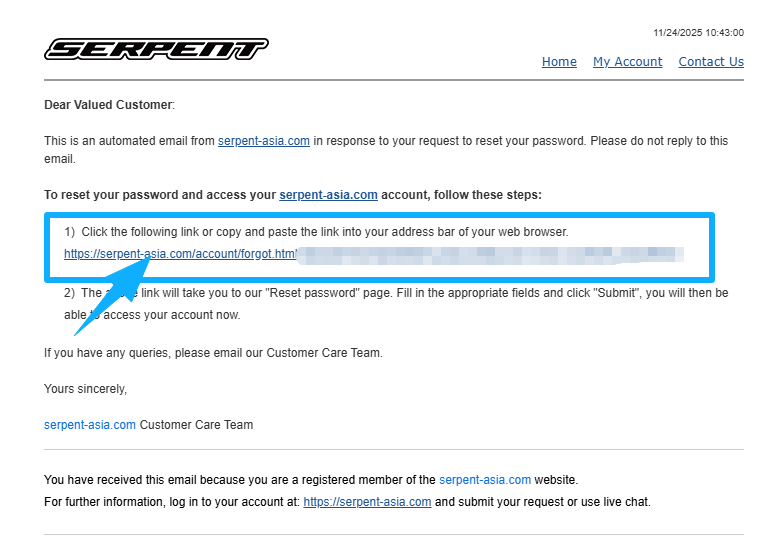The width and height of the screenshot is (781, 551).
Task: Click the "Dear Valued Customer" greeting
Action: [109, 104]
